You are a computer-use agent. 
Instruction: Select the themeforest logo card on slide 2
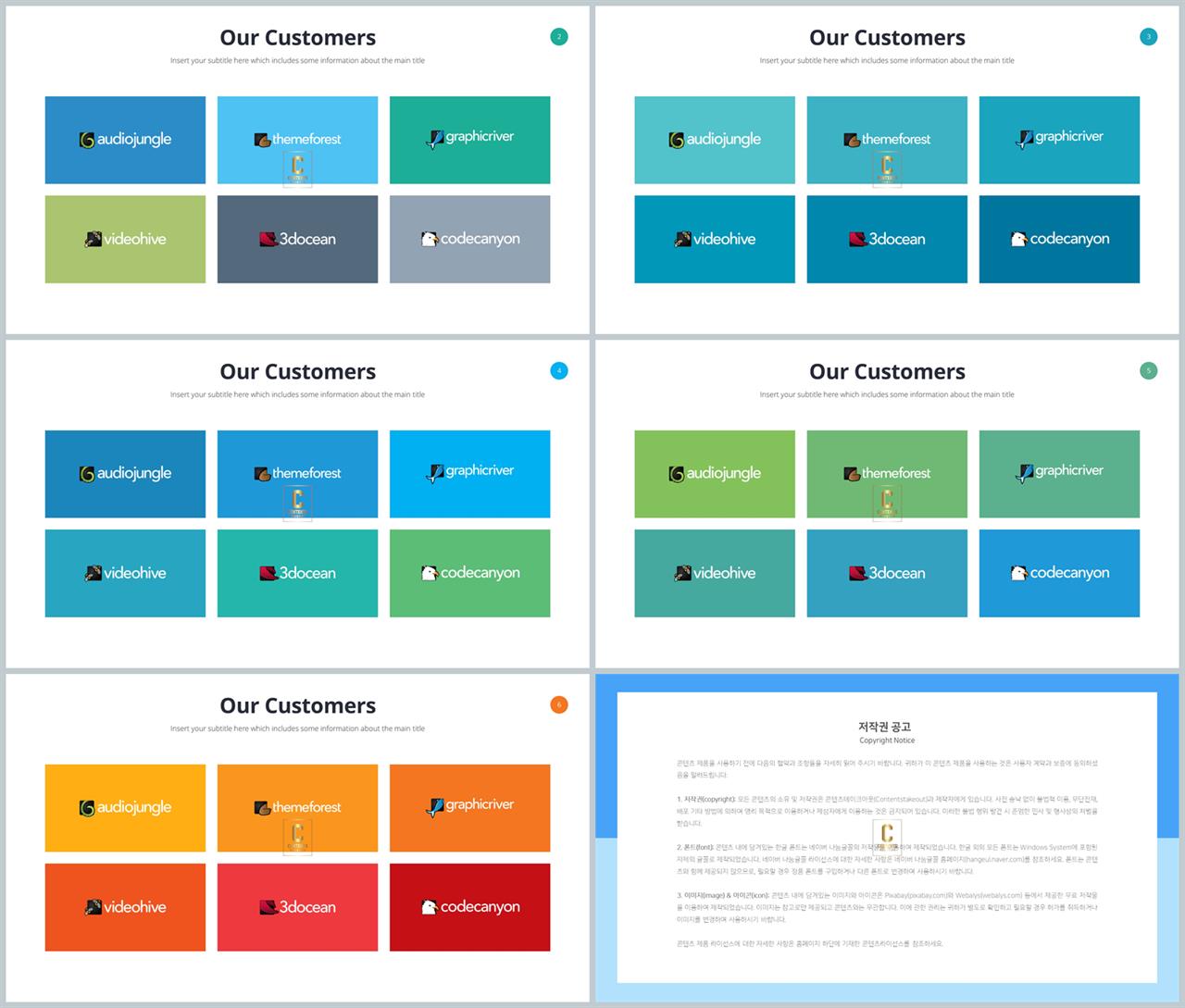pyautogui.click(x=297, y=140)
